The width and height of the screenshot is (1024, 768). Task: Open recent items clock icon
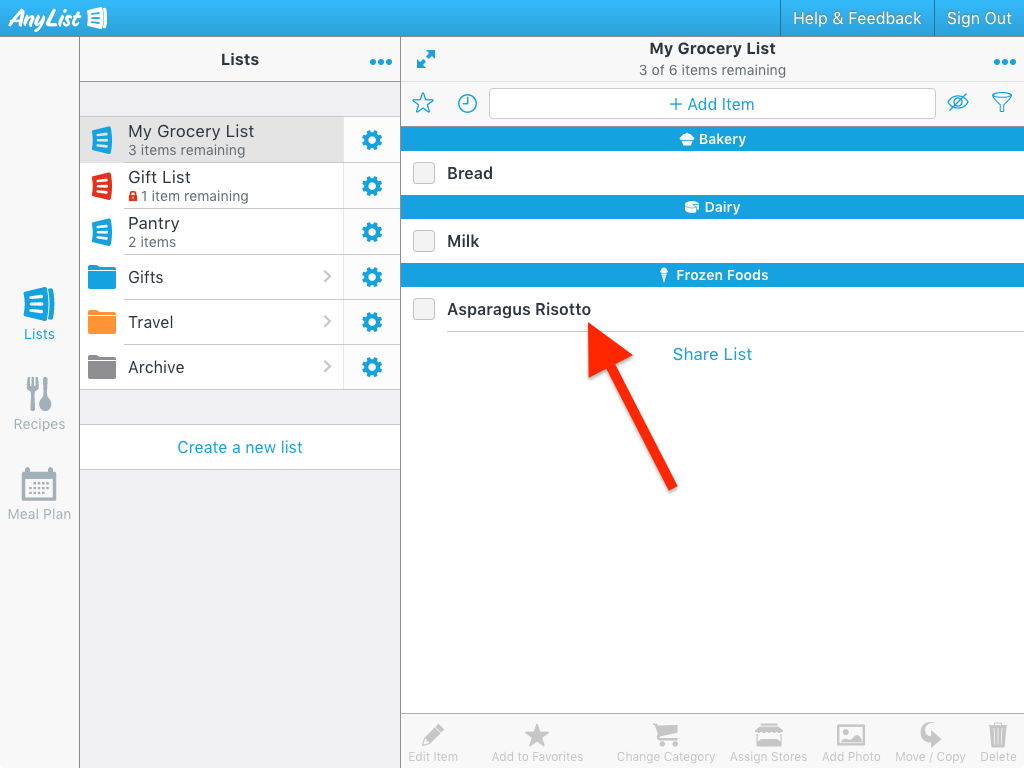point(467,103)
